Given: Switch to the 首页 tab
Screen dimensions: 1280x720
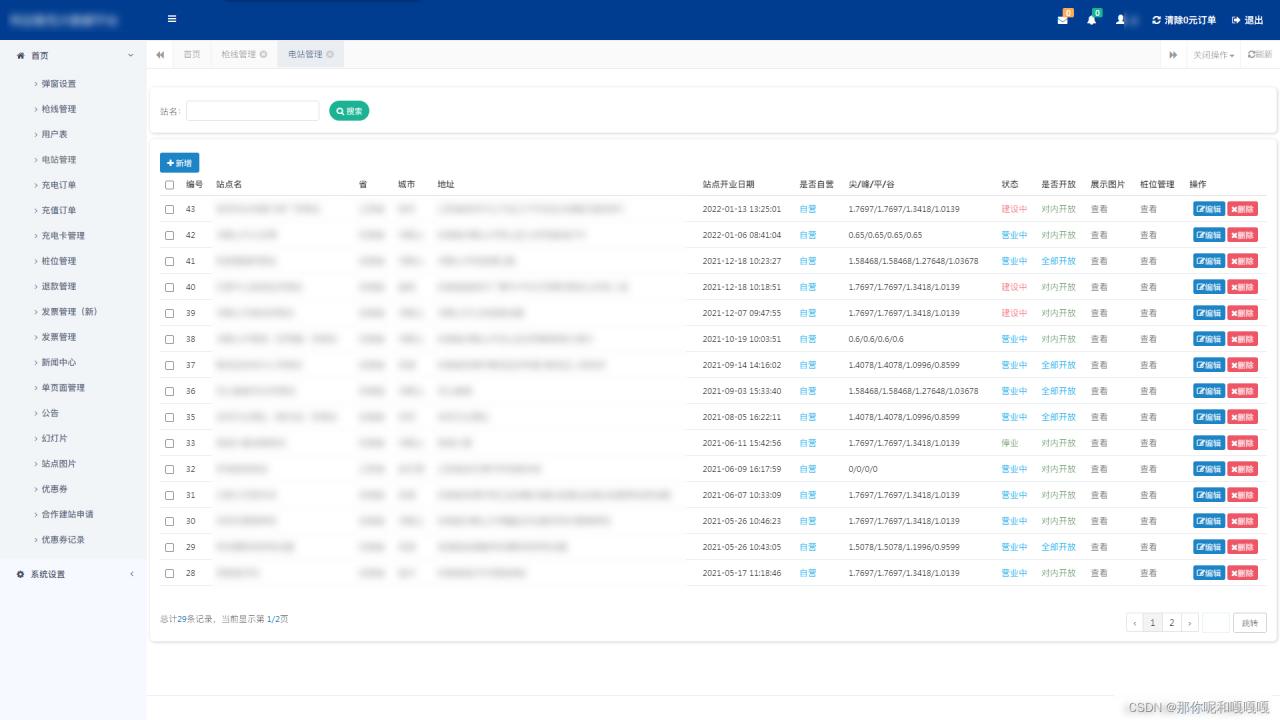Looking at the screenshot, I should click(x=192, y=55).
